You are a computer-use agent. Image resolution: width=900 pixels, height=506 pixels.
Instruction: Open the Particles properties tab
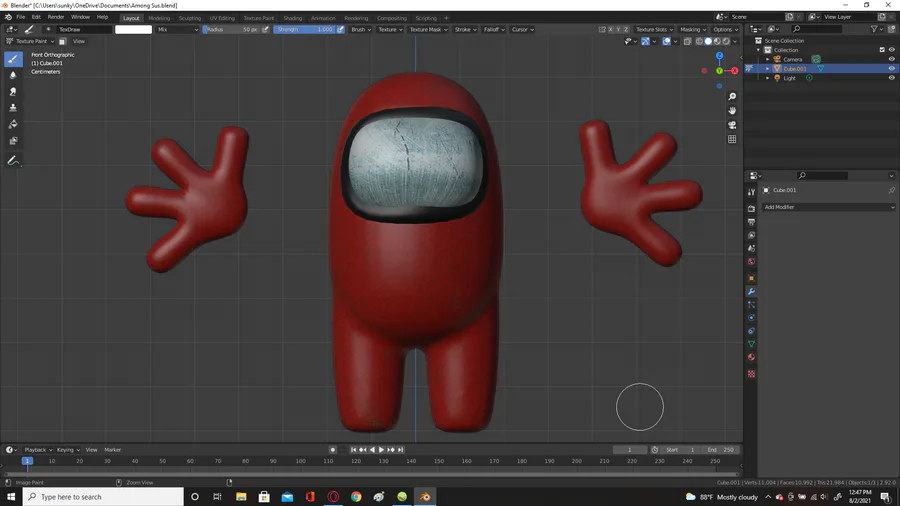(x=751, y=305)
